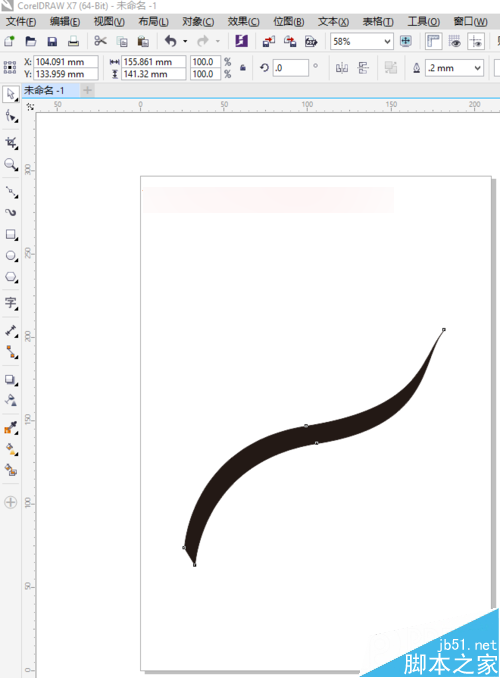This screenshot has width=500, height=678.
Task: Select the Rectangle tool
Action: (11, 234)
